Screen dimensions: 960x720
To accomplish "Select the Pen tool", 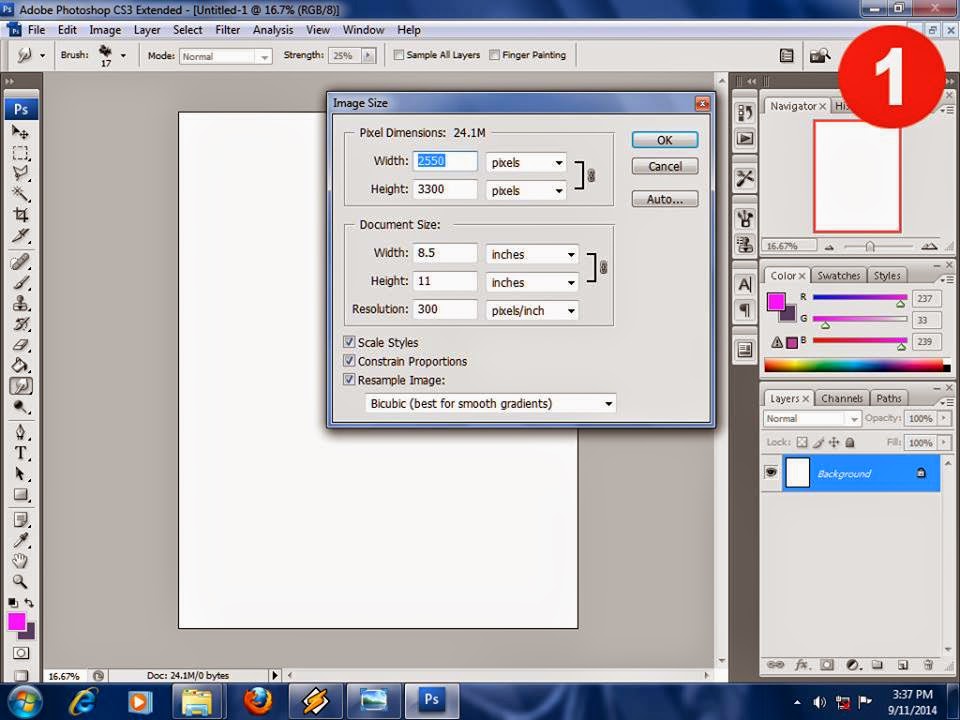I will click(x=20, y=433).
